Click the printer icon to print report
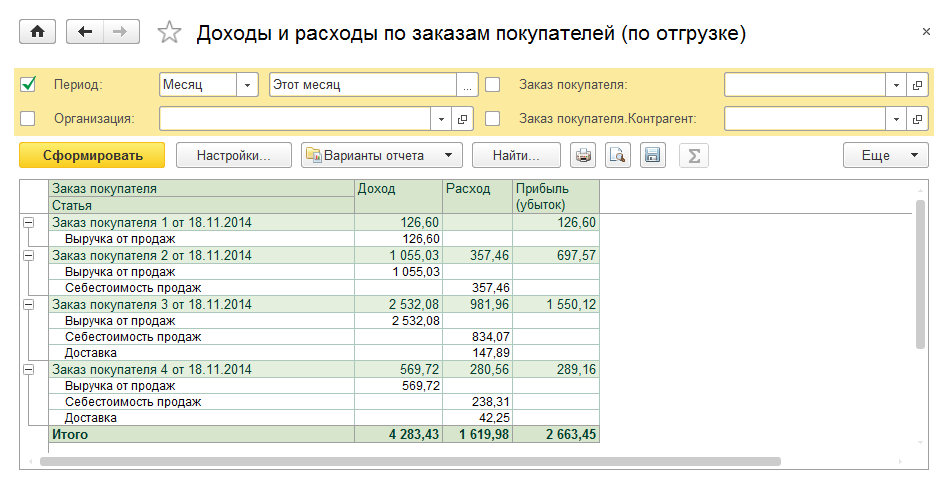 582,155
